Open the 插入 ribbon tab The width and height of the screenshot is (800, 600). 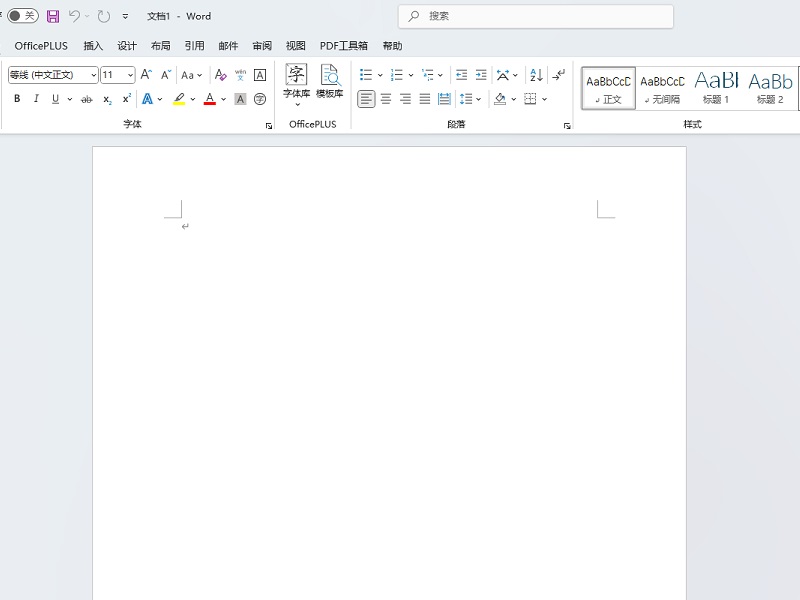point(93,46)
